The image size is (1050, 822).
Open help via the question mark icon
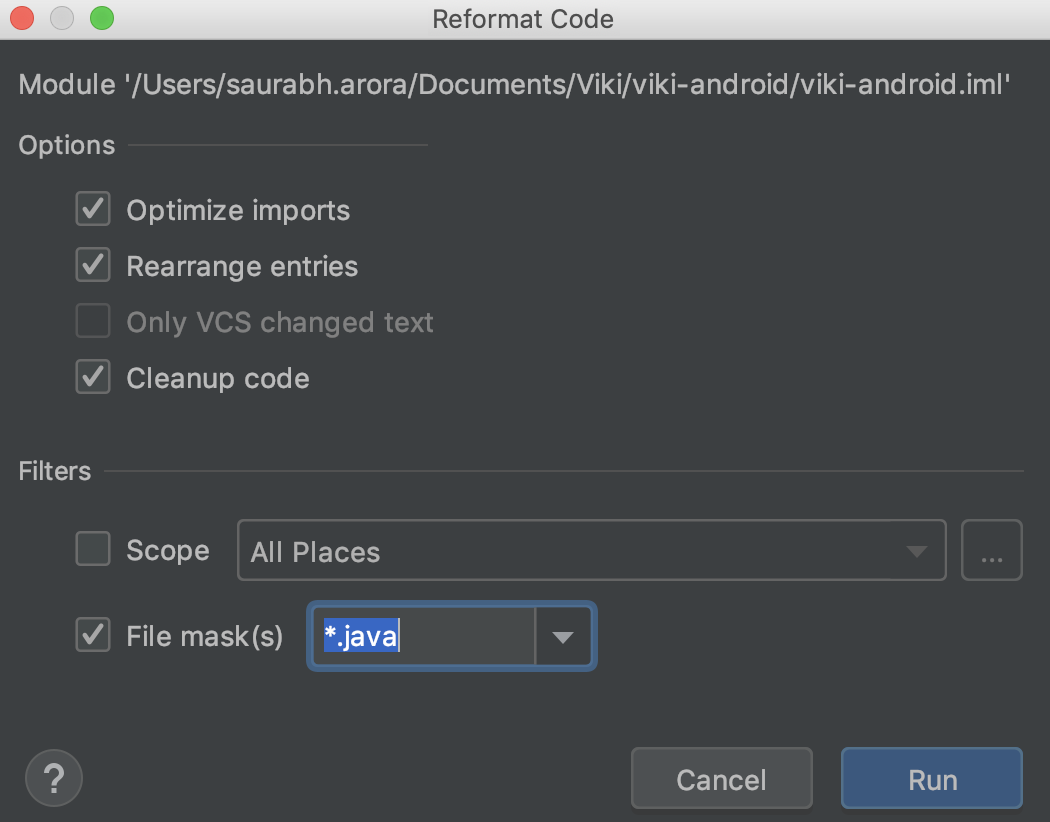coord(54,778)
